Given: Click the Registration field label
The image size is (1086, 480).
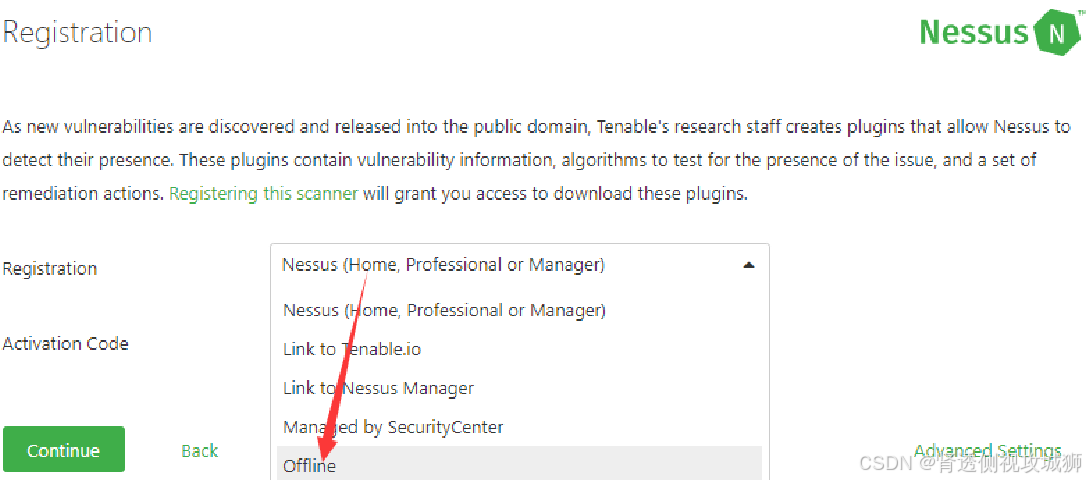Looking at the screenshot, I should [50, 269].
